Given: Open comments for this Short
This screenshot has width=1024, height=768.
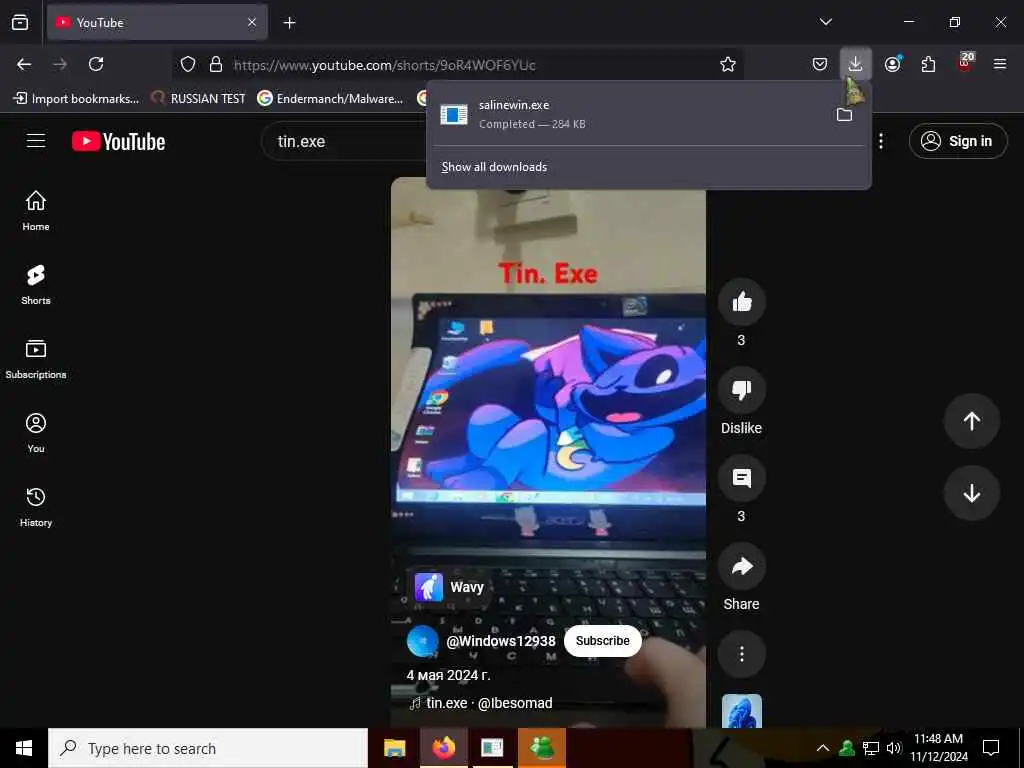Looking at the screenshot, I should (x=742, y=479).
